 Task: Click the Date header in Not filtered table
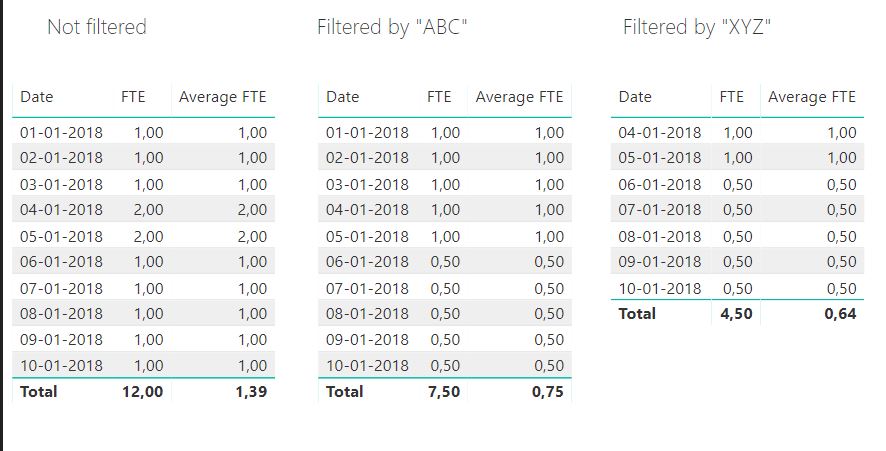(37, 97)
